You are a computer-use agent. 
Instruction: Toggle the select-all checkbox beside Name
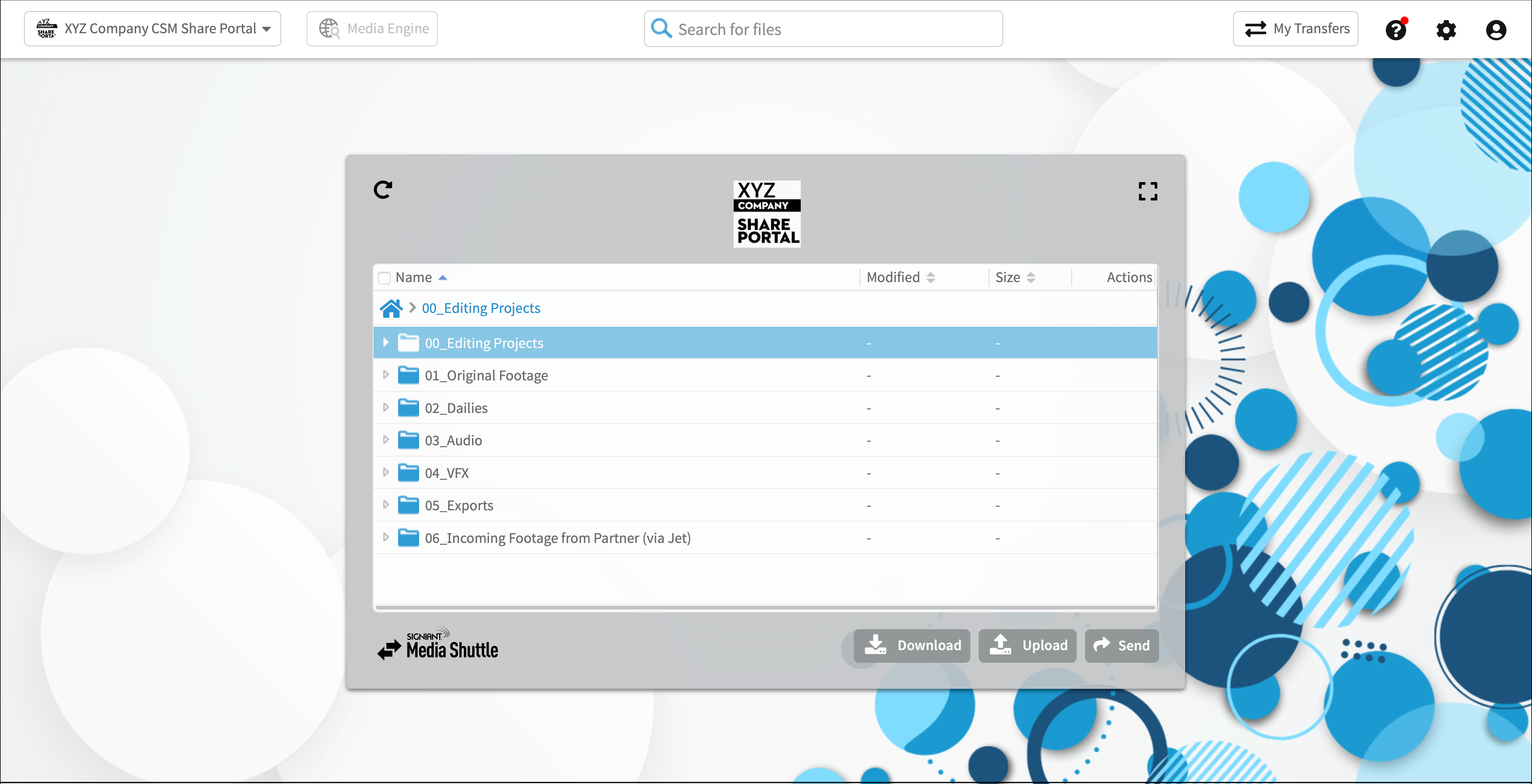[x=385, y=278]
